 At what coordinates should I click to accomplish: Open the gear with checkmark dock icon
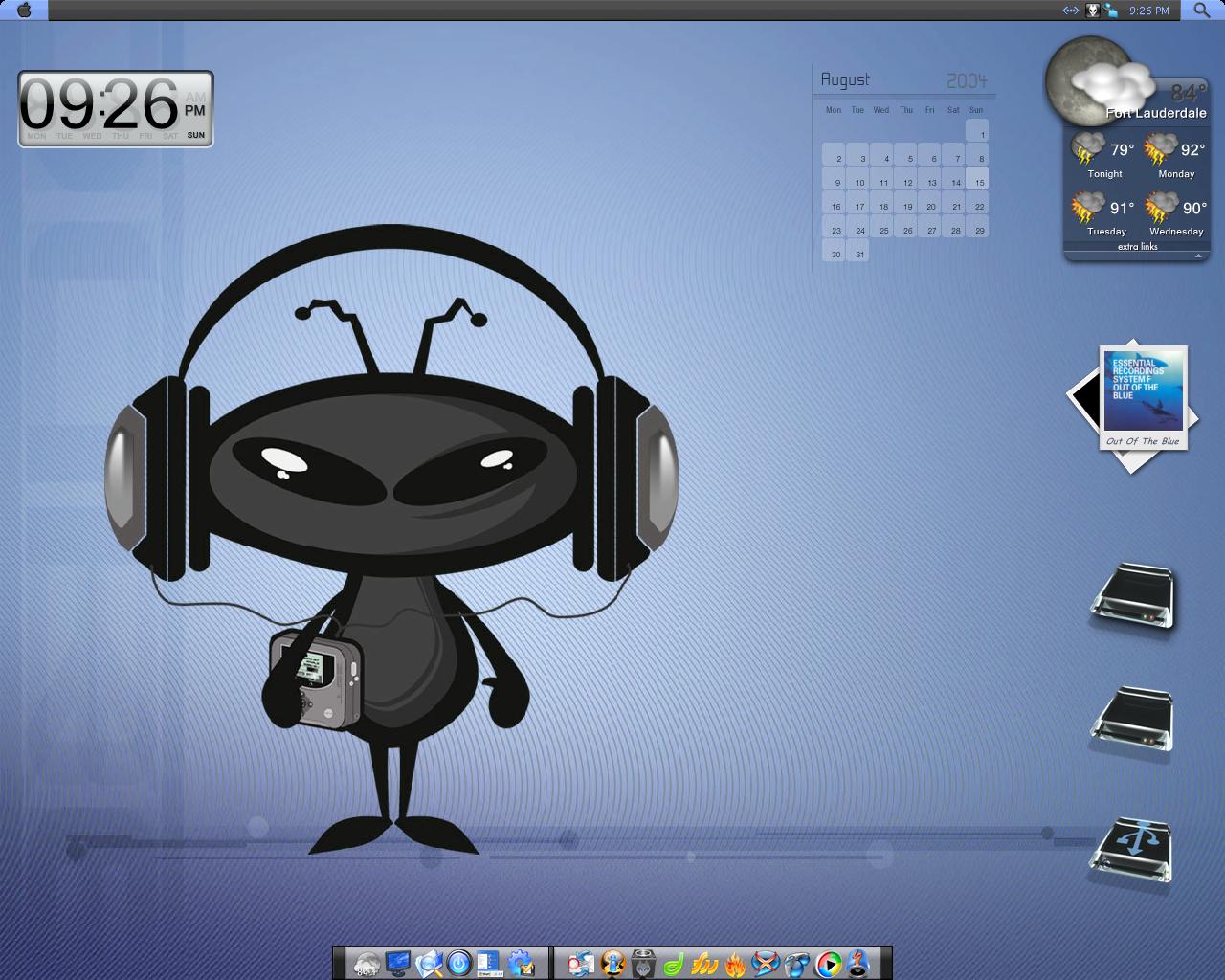tap(521, 963)
